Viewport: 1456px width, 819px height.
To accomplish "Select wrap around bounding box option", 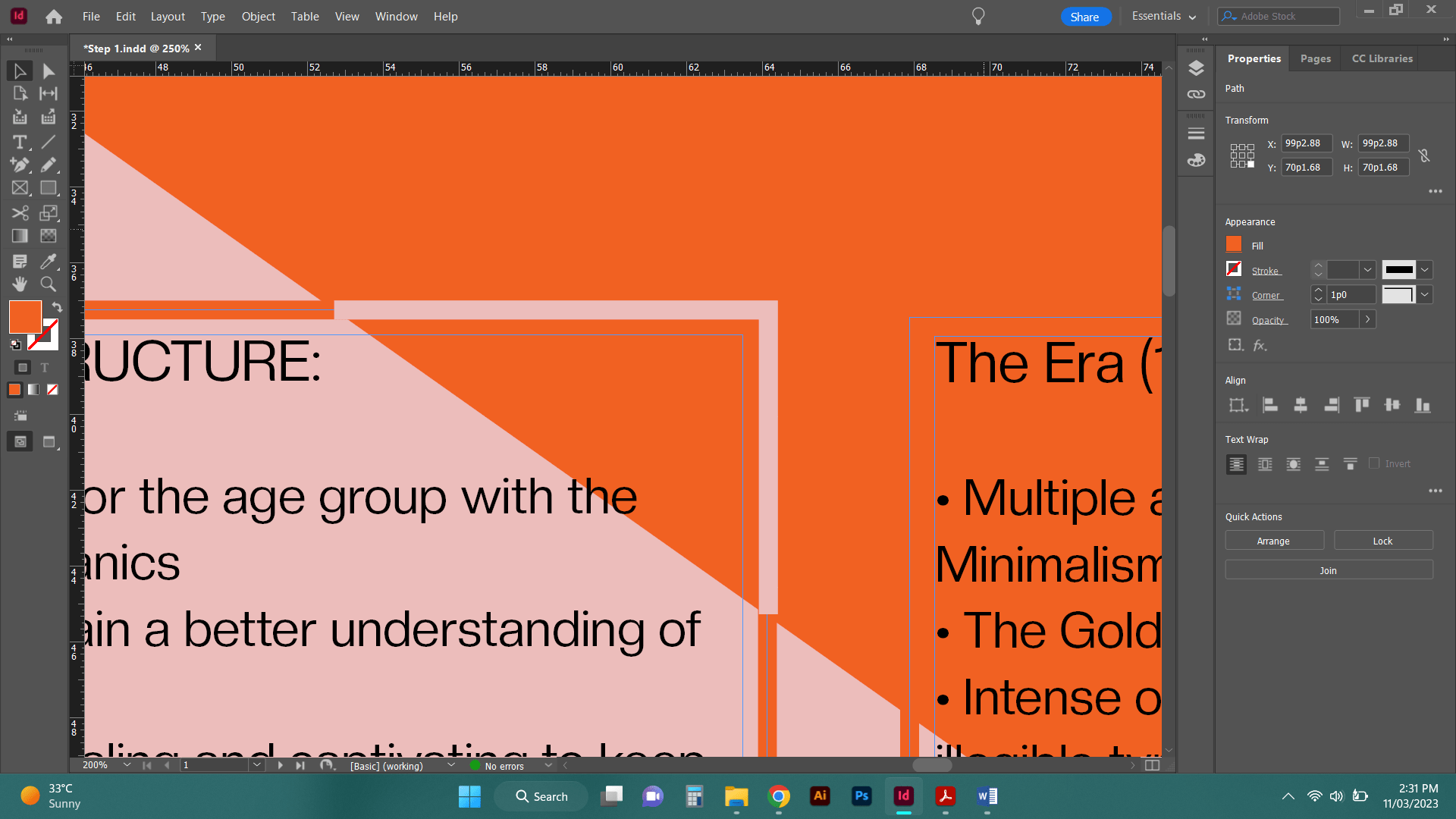I will point(1265,464).
